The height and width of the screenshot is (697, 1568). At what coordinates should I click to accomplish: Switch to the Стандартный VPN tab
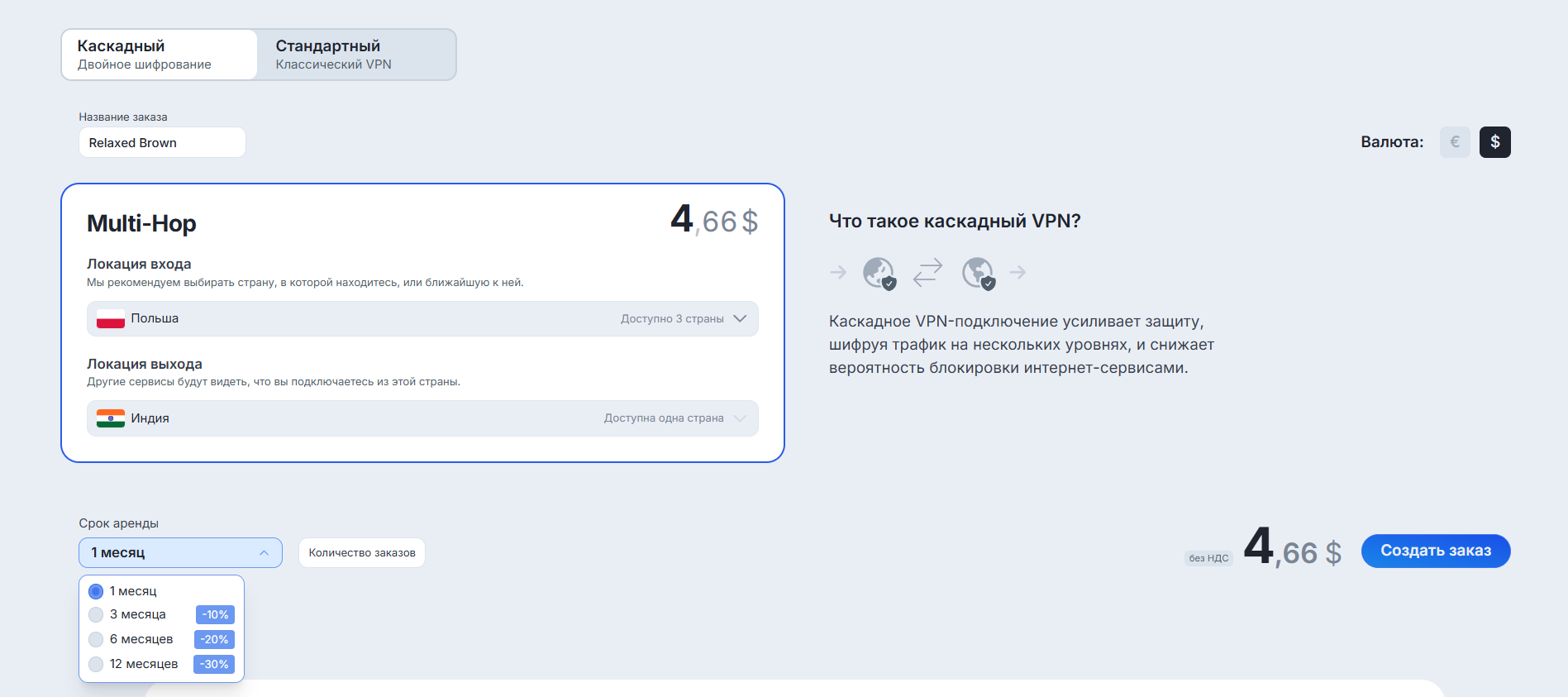355,55
